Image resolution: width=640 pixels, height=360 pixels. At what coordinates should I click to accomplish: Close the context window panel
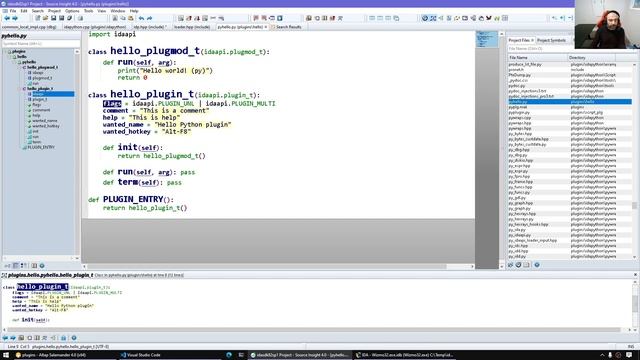point(635,275)
